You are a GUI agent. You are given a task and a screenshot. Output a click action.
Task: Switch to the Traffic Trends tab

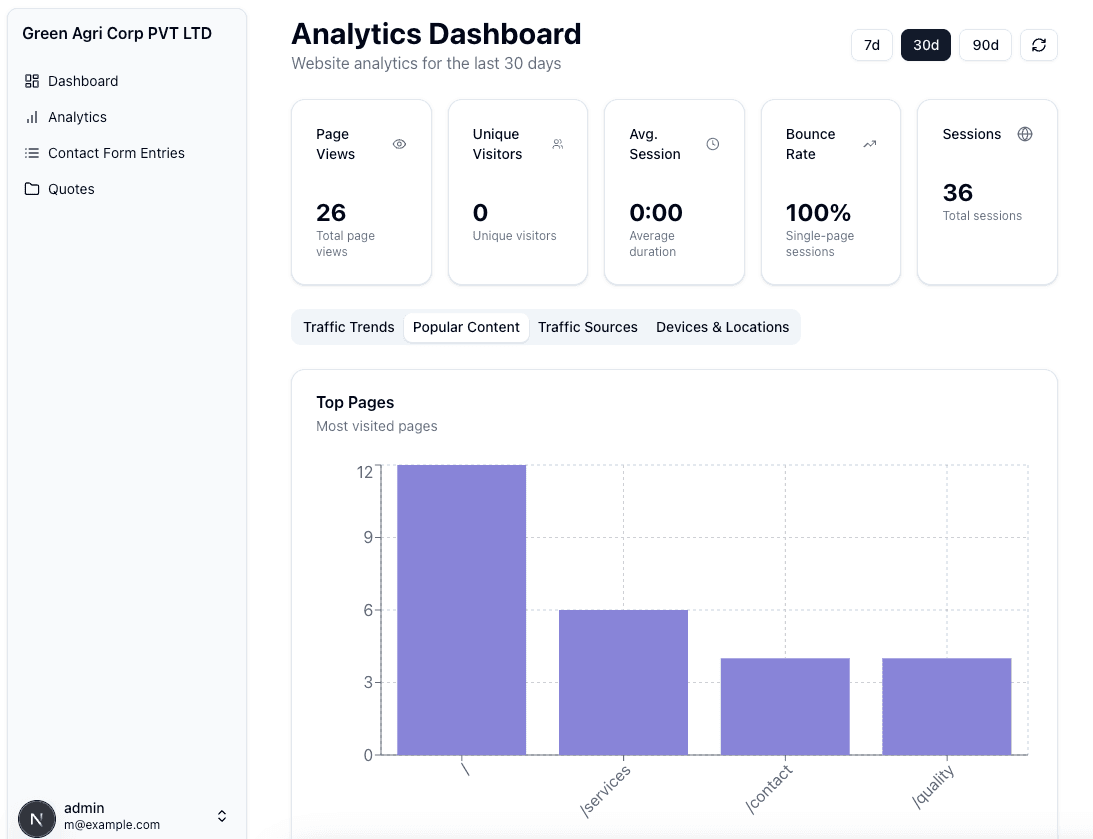click(x=348, y=327)
